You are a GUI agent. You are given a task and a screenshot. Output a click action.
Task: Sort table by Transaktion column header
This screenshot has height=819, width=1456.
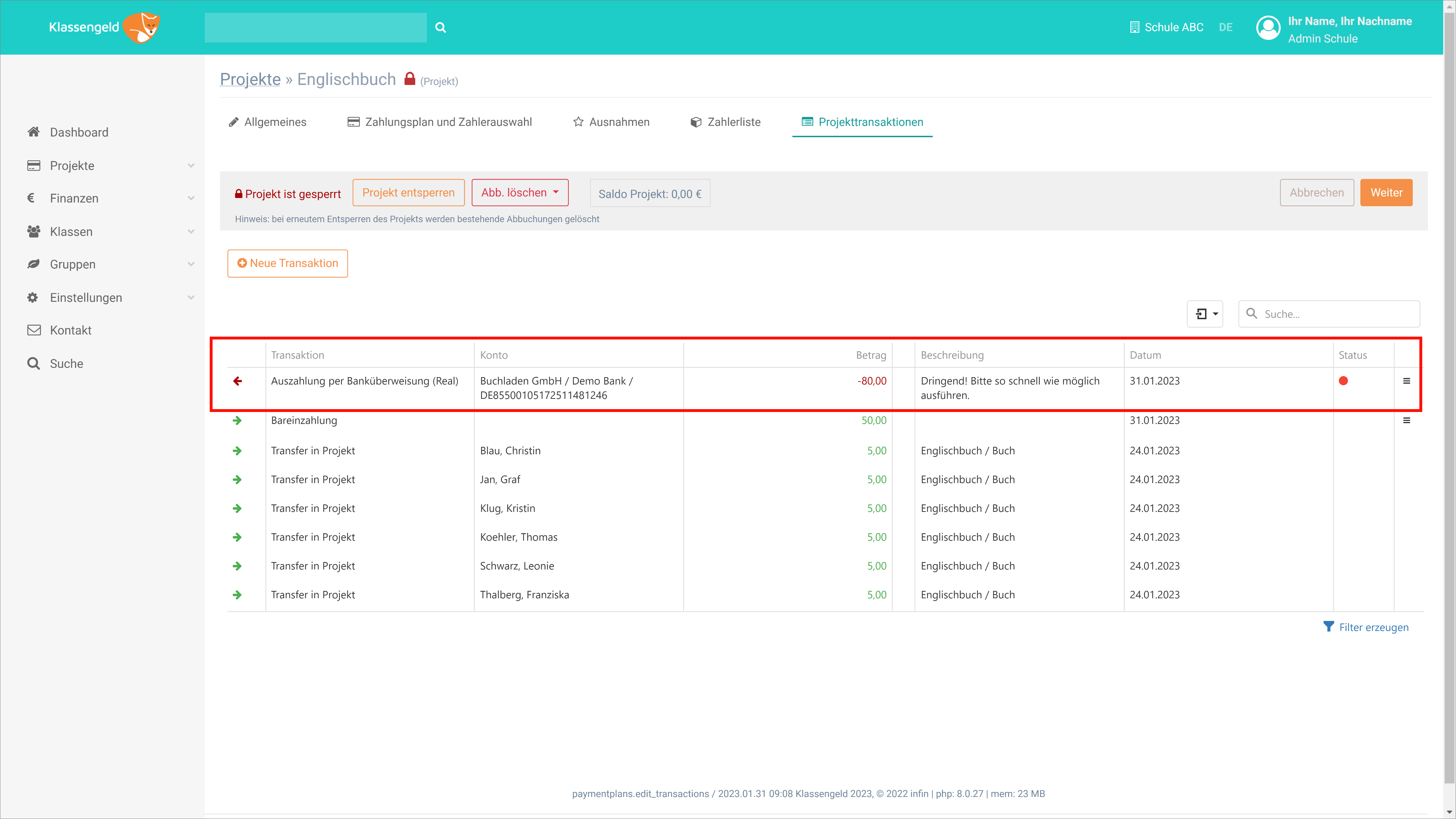click(297, 355)
